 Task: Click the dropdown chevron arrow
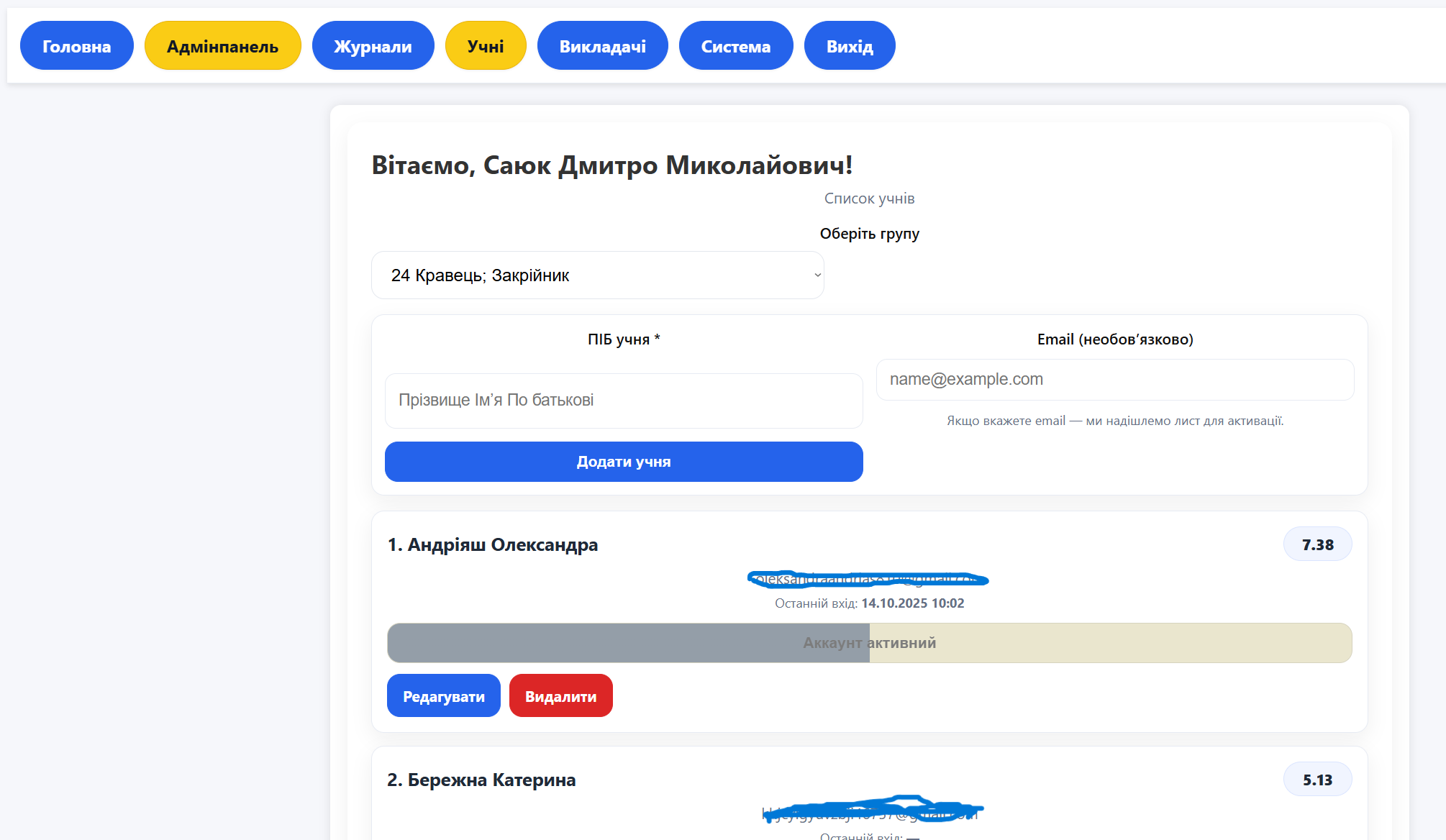point(817,275)
